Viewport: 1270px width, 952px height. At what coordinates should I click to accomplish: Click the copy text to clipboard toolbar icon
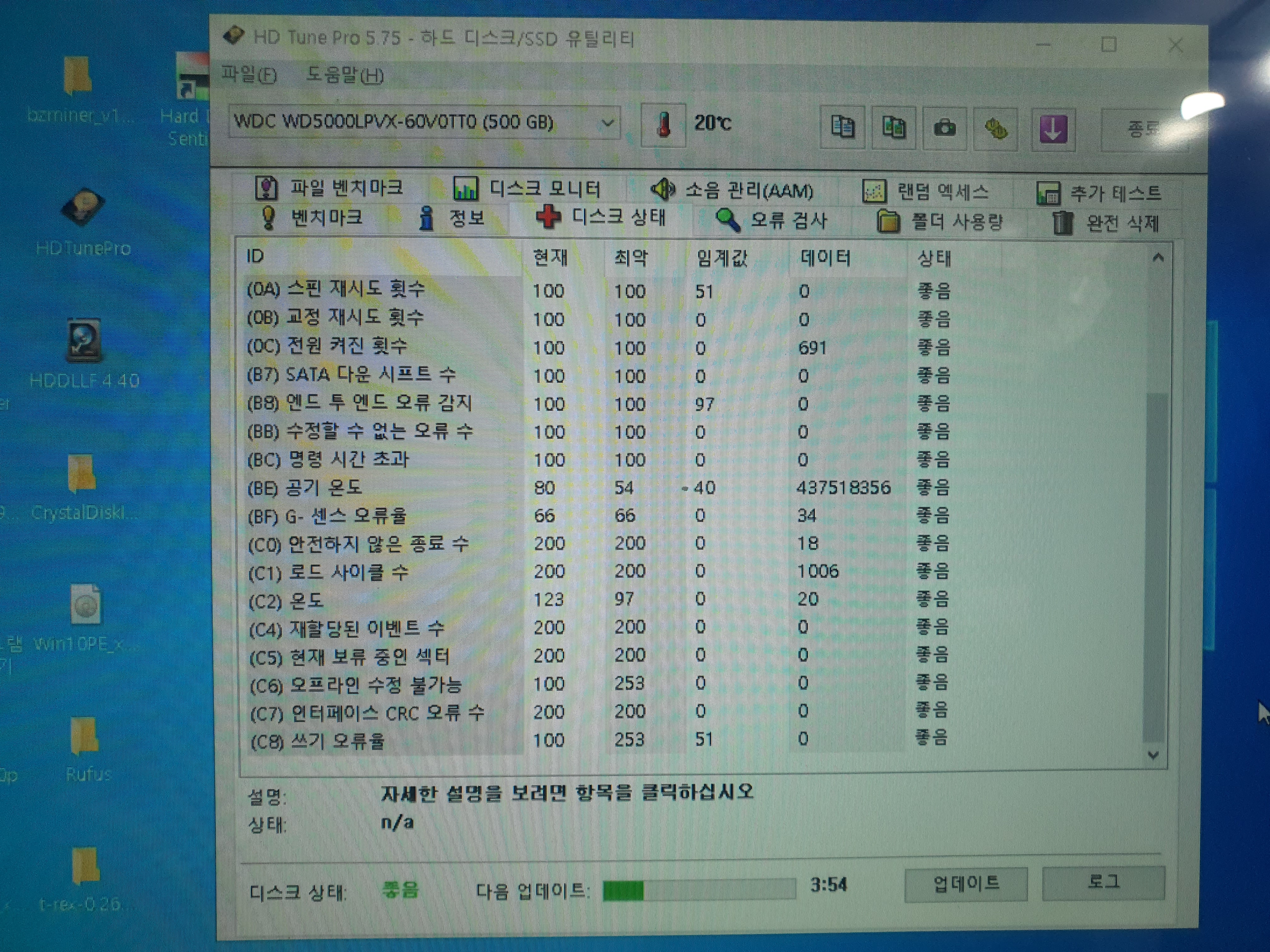(842, 127)
